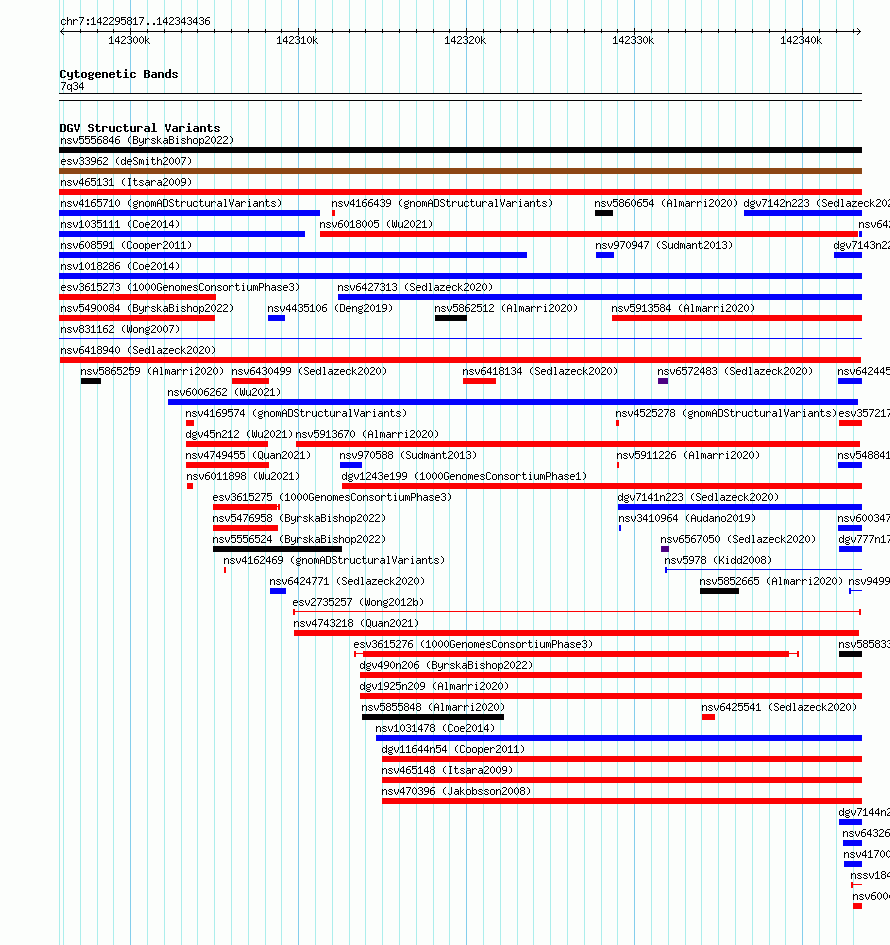Click nsv4169574 (gnomADStructuralVariants) label

pos(296,413)
